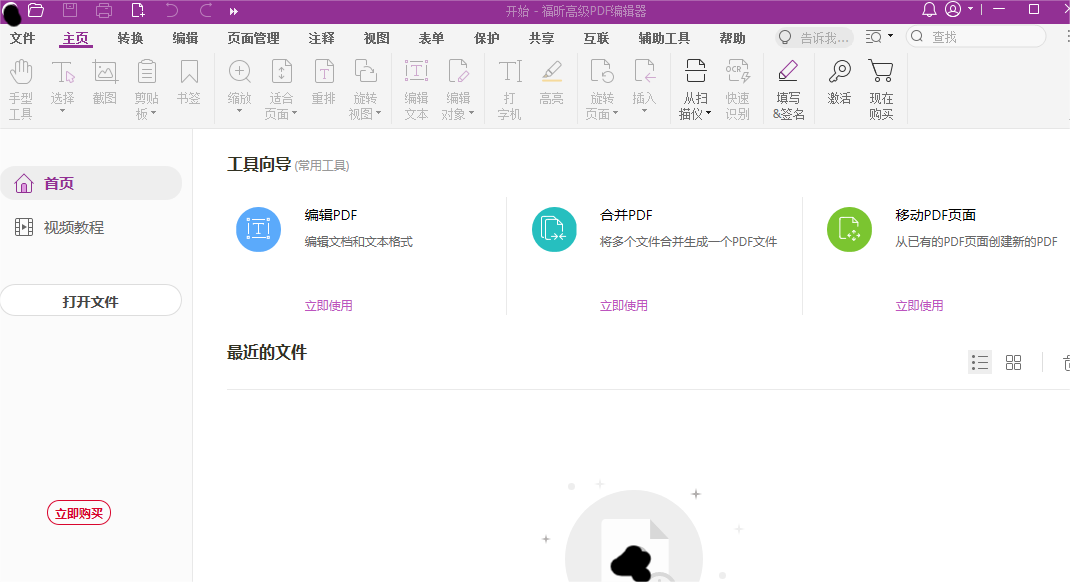Switch recent files to list view

(x=980, y=362)
